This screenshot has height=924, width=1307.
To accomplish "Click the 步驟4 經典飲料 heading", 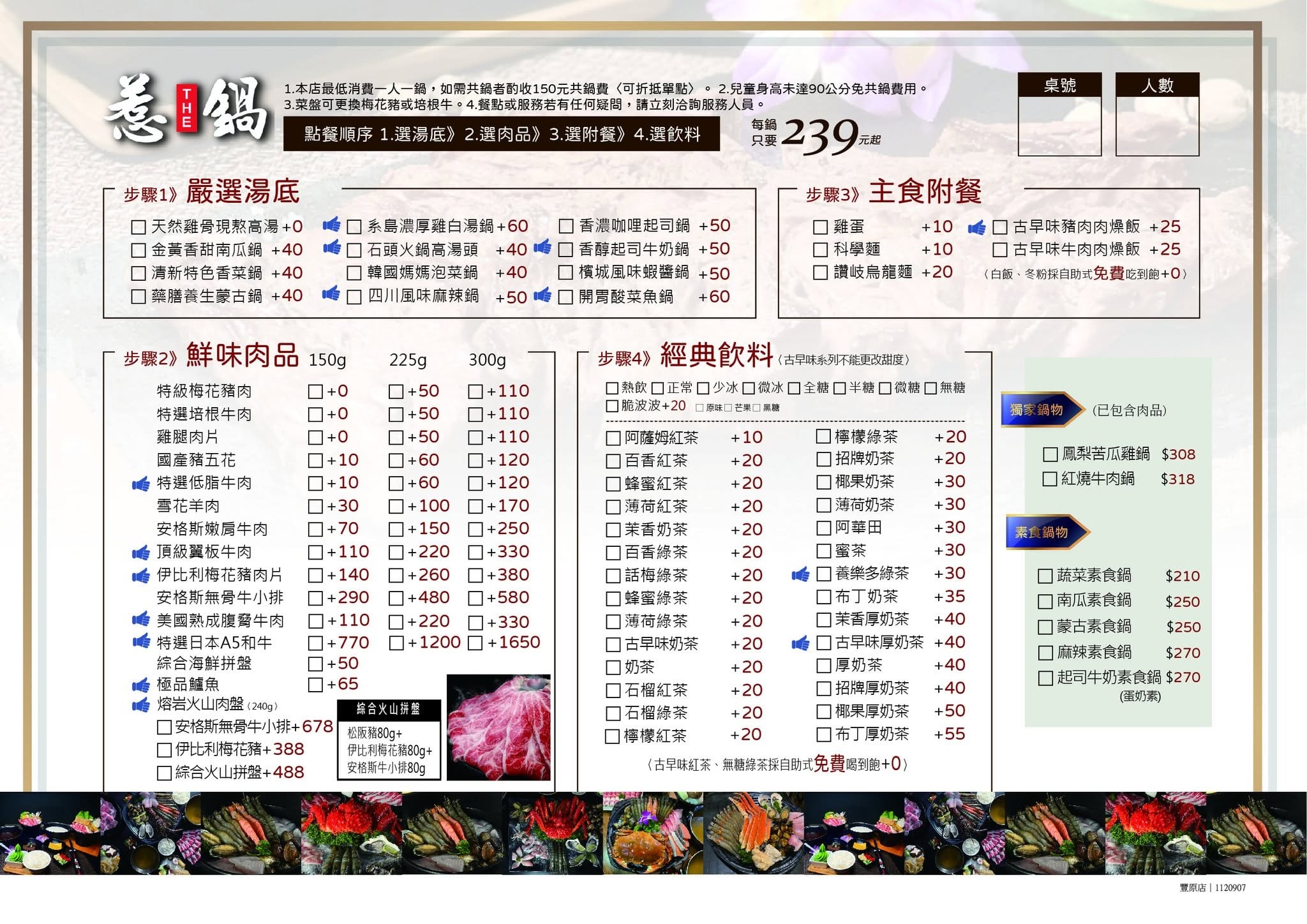I will coord(686,355).
